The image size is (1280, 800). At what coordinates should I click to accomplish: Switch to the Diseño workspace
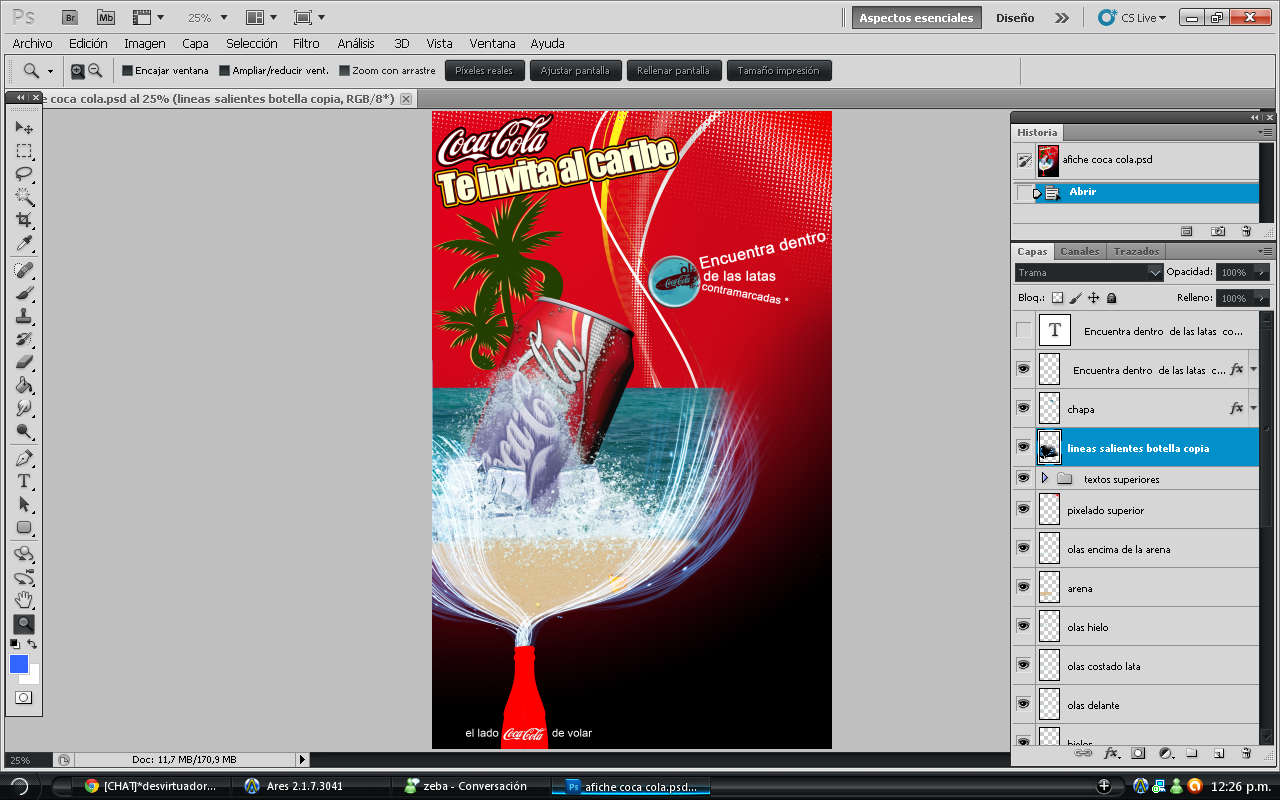point(1015,18)
